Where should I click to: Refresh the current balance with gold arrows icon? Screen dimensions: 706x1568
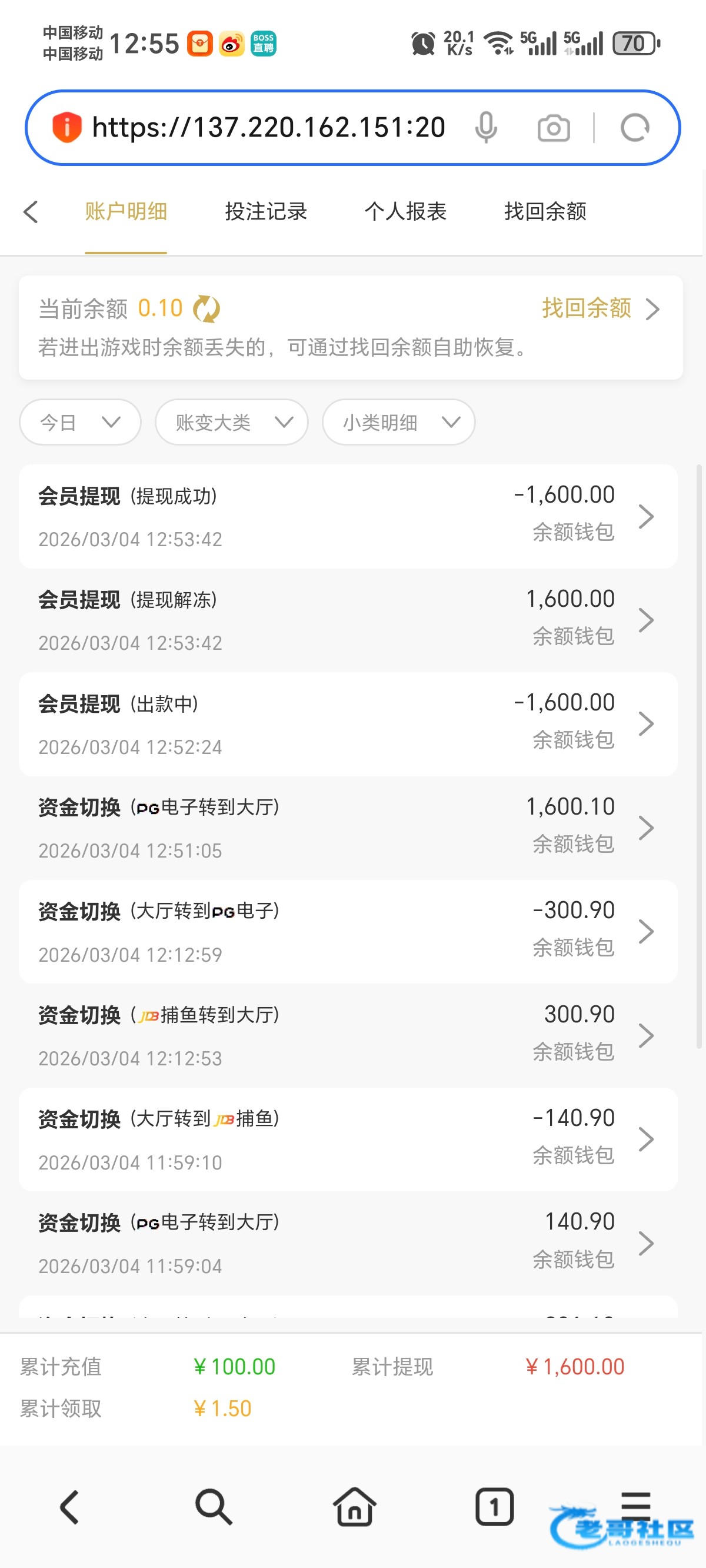207,308
